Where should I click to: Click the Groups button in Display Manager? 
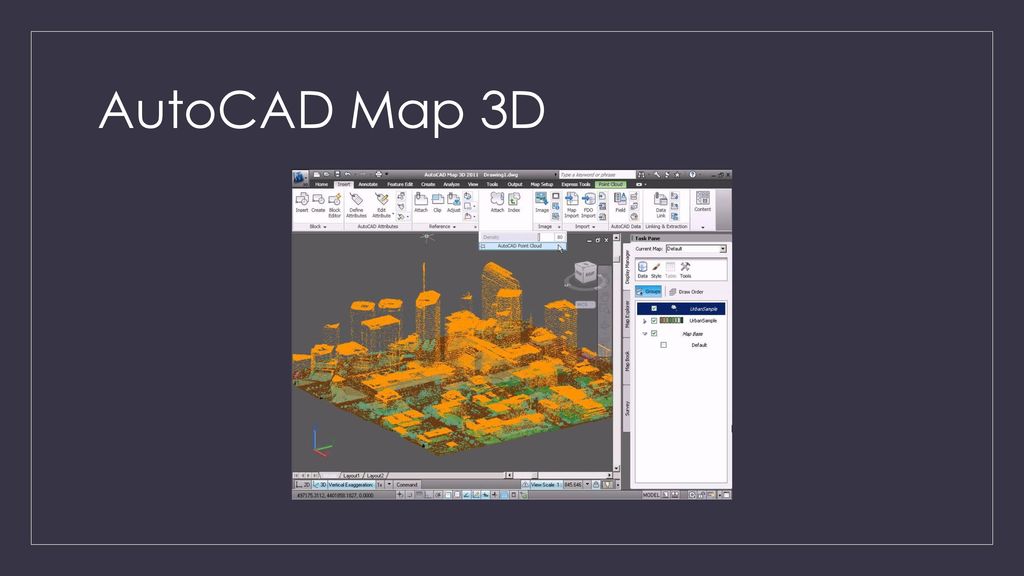(648, 291)
